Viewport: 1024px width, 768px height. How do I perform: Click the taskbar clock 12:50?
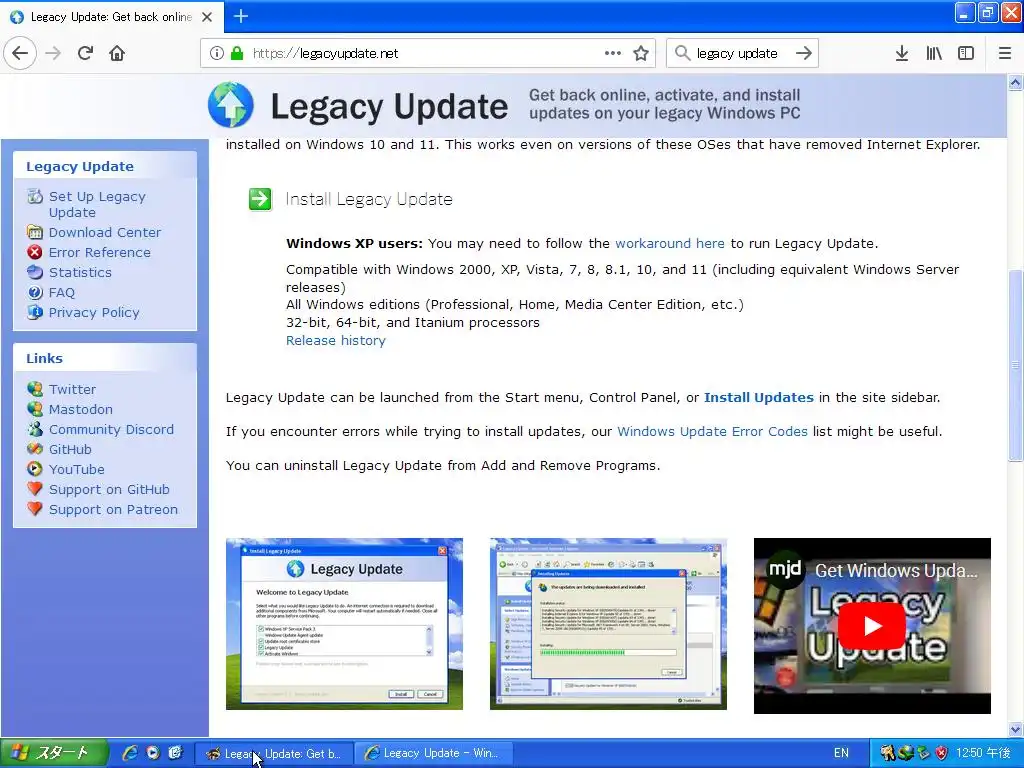[984, 753]
